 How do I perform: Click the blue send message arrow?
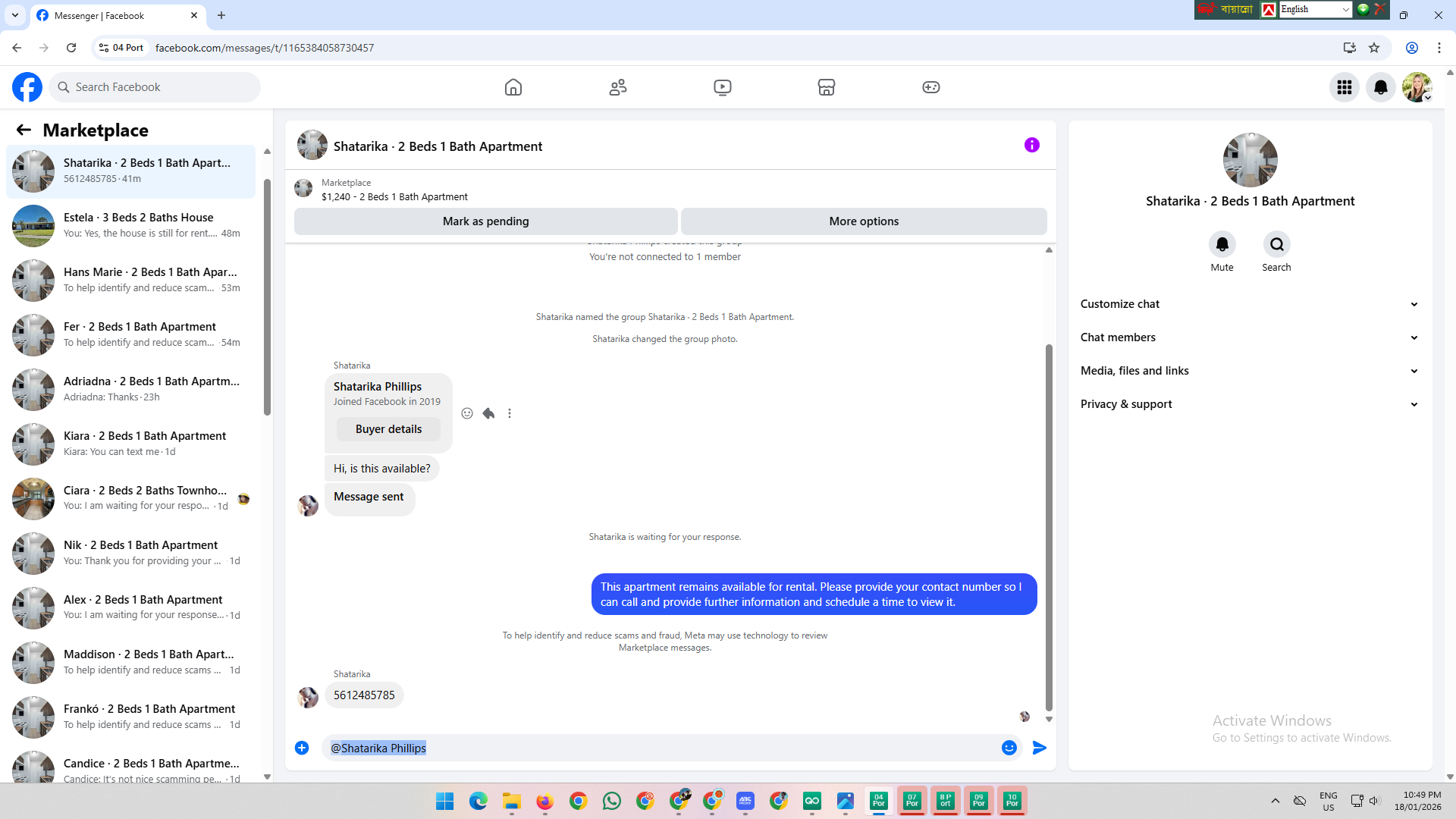[1039, 748]
